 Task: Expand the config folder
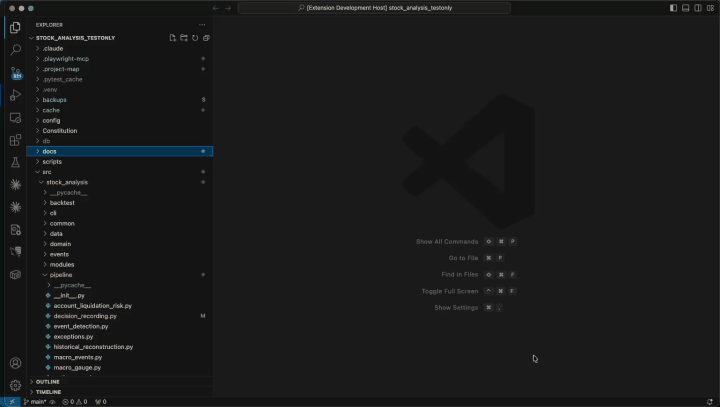click(119, 120)
